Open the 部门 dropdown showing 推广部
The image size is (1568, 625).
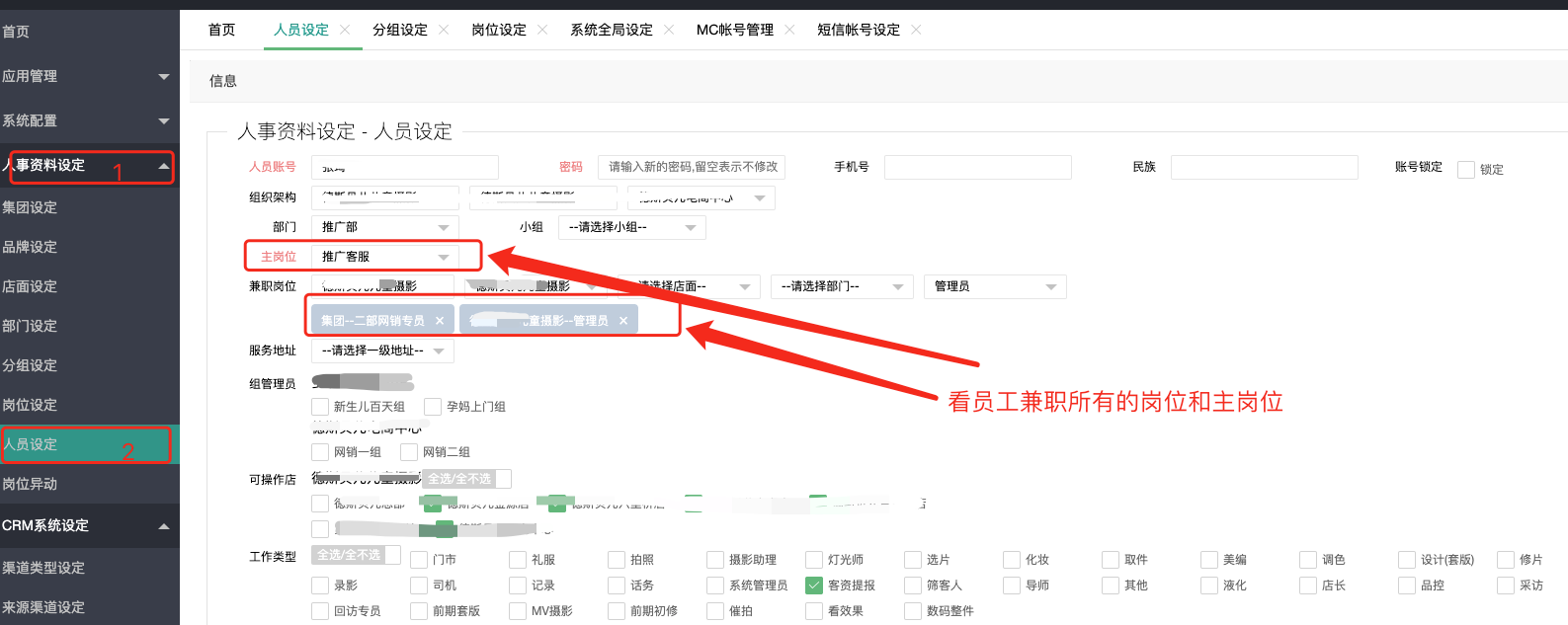(384, 227)
